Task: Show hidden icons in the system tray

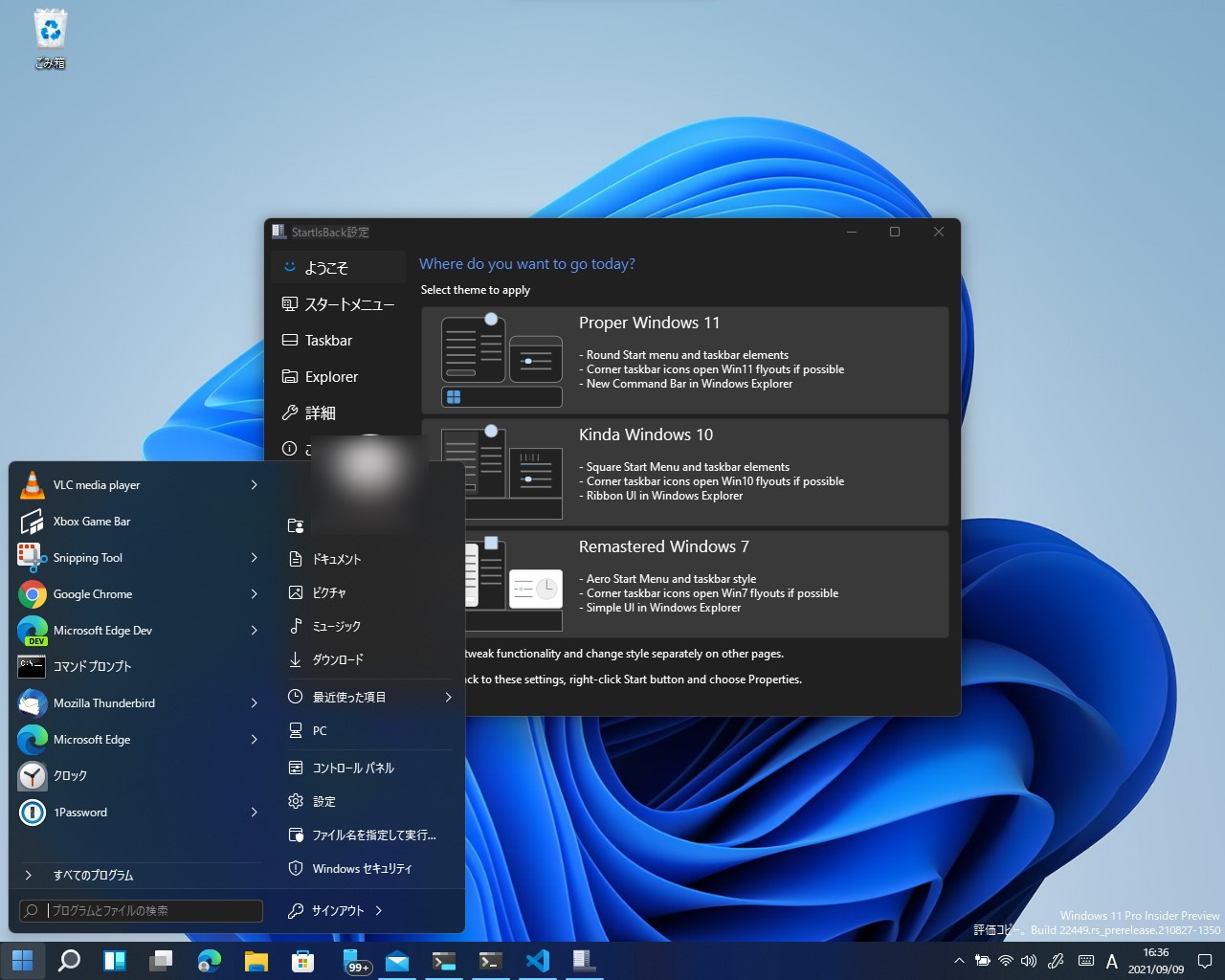Action: tap(959, 961)
